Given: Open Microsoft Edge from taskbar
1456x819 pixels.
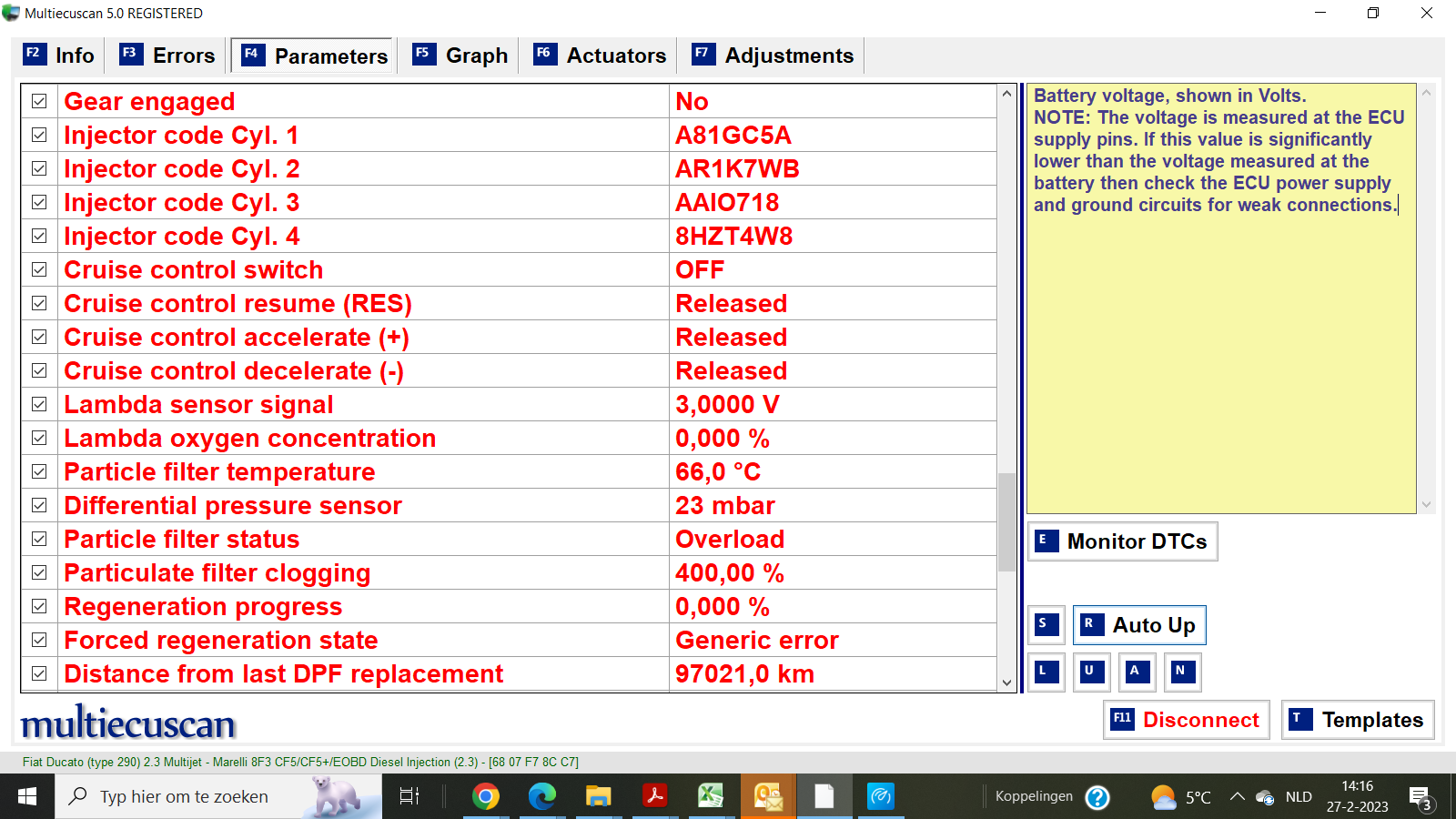Looking at the screenshot, I should pos(542,797).
